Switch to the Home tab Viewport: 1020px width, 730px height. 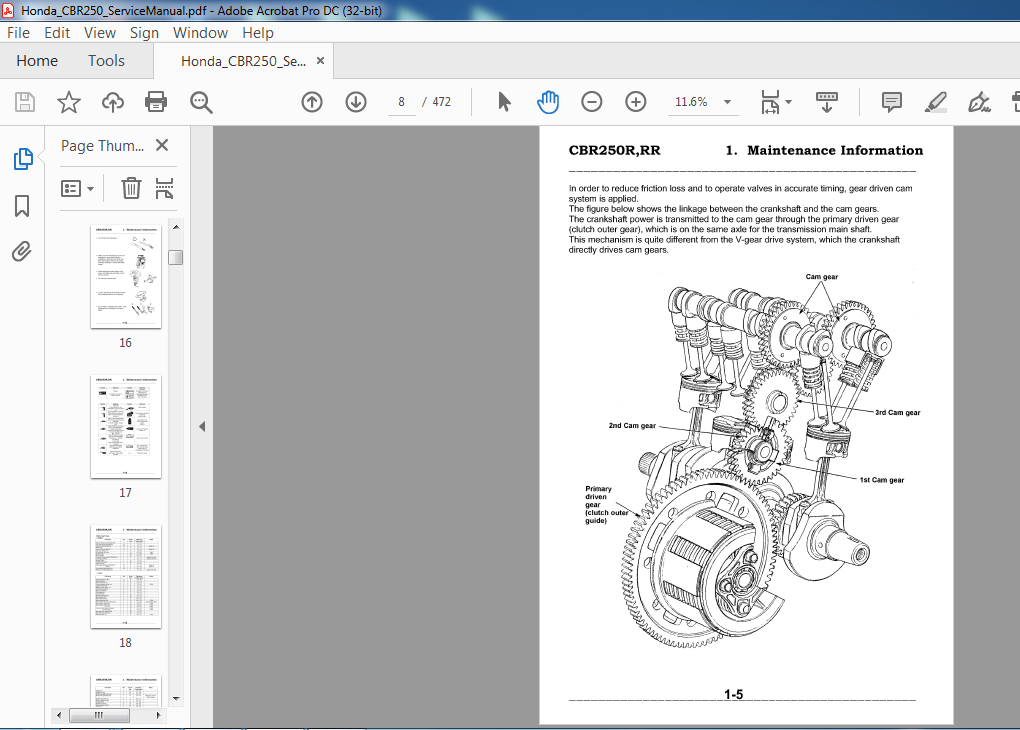coord(37,61)
